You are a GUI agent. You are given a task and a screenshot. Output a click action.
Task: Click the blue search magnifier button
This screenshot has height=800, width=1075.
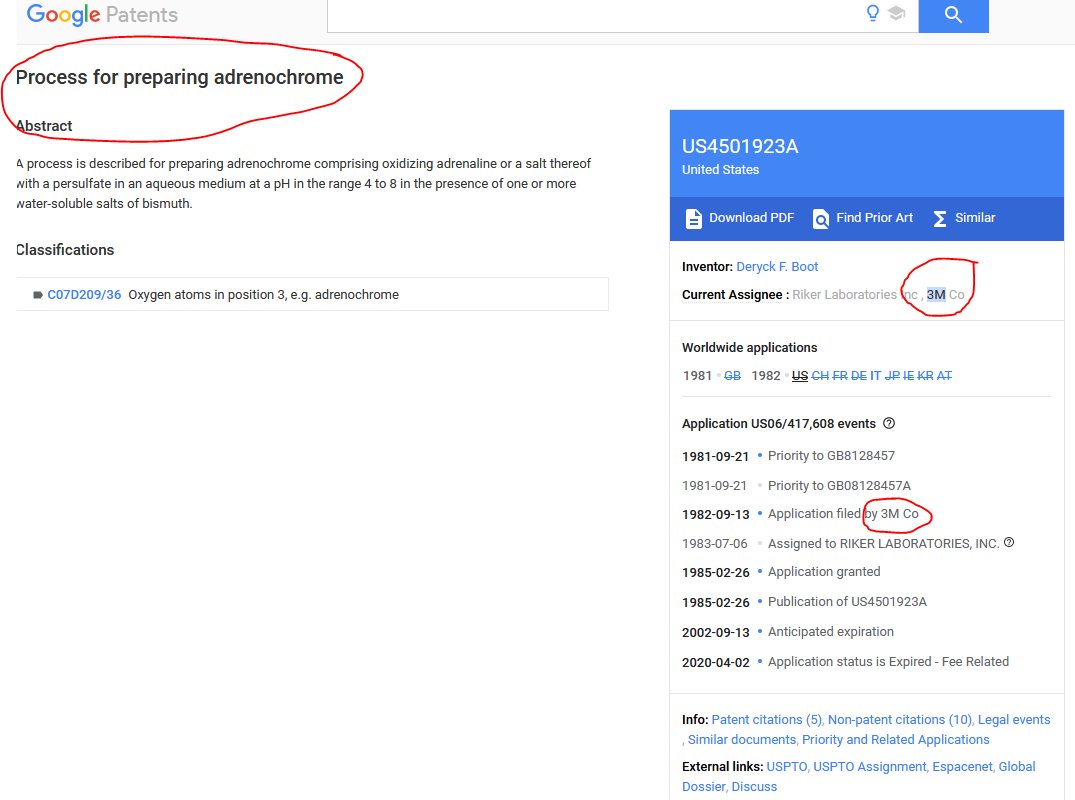click(x=953, y=15)
